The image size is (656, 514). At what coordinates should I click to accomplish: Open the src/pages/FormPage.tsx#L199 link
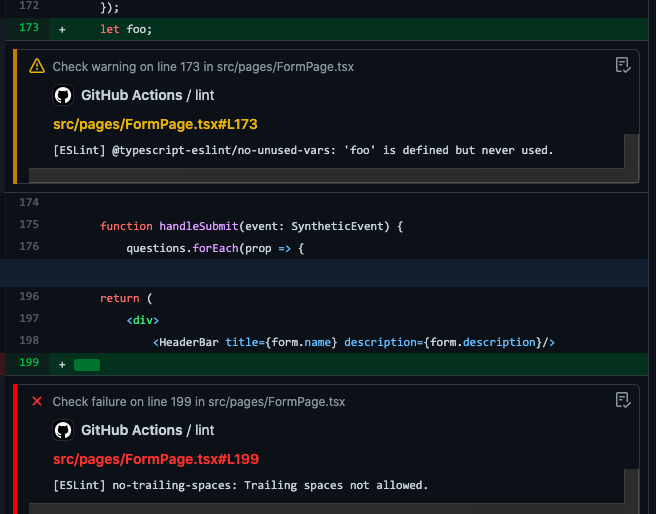tap(156, 459)
